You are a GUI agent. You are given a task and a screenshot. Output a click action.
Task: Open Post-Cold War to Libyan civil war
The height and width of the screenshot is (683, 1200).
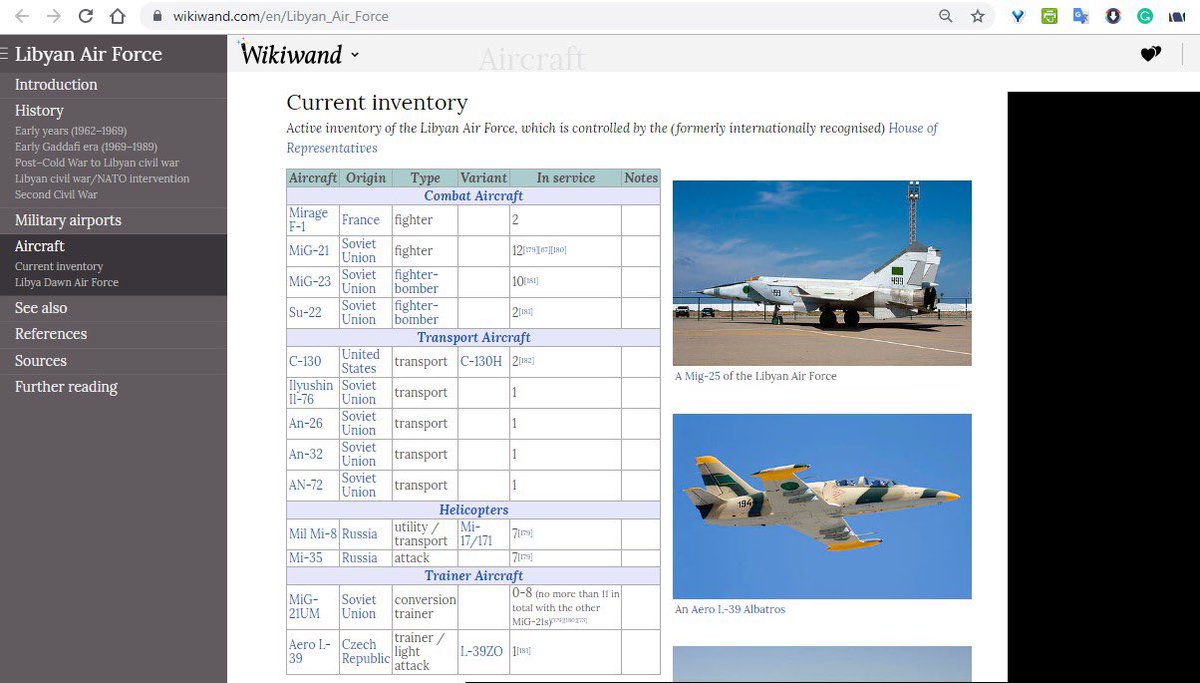(97, 163)
